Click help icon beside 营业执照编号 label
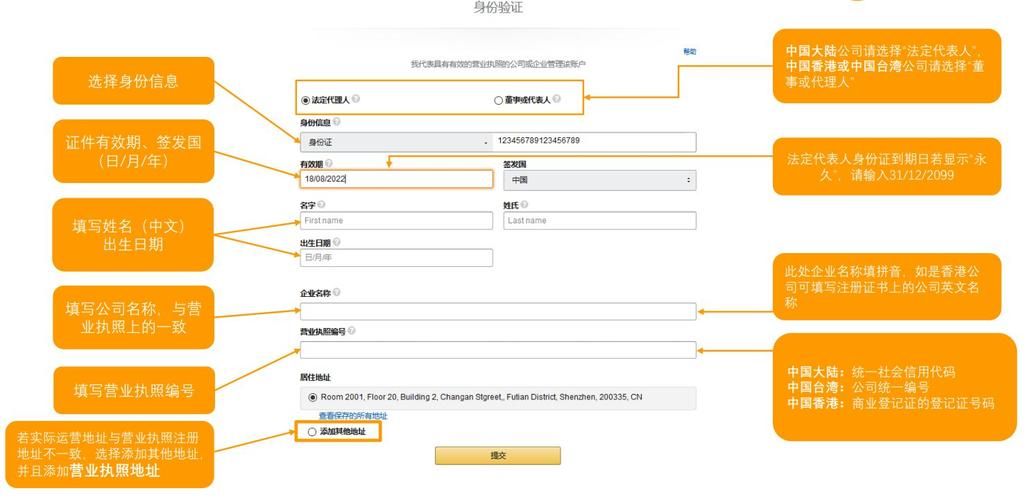The image size is (1026, 500). (351, 331)
